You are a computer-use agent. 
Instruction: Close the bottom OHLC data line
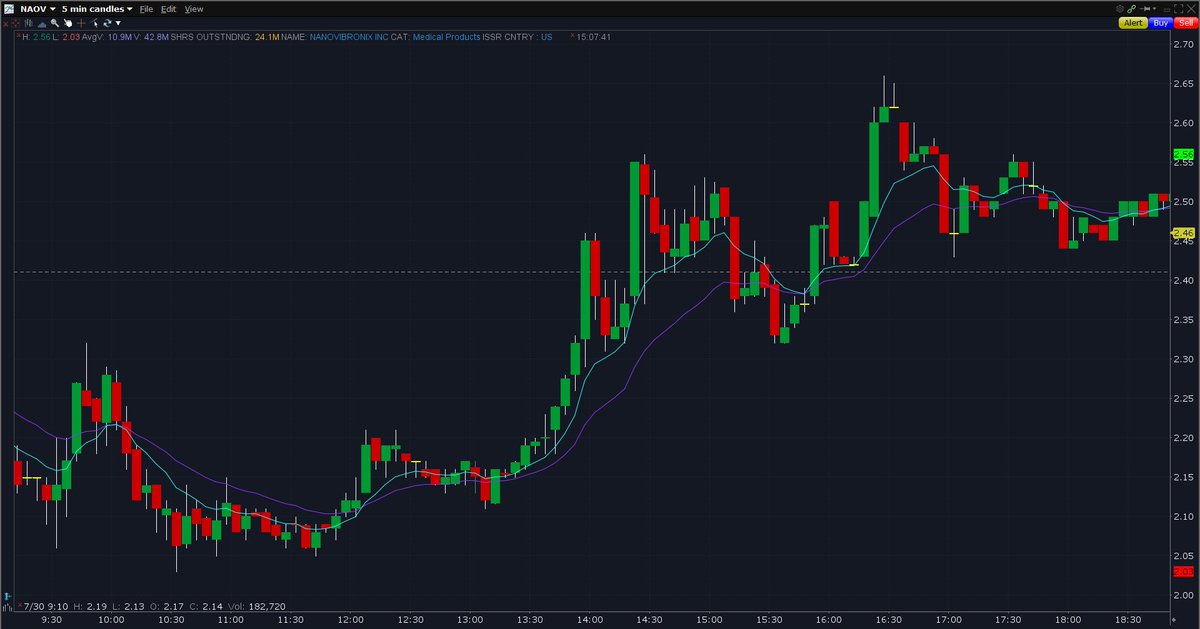(20, 605)
